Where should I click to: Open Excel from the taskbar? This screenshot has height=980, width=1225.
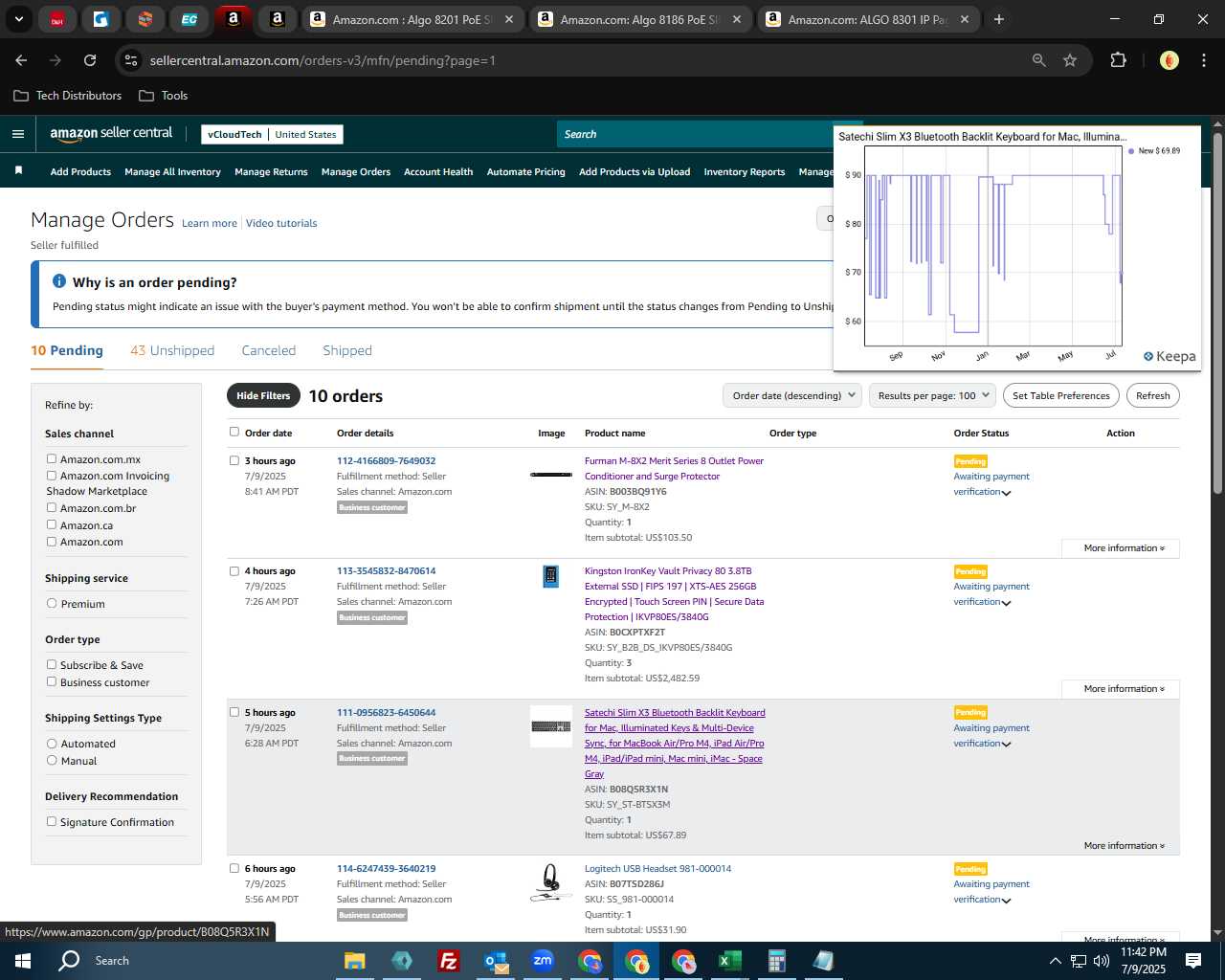click(729, 961)
